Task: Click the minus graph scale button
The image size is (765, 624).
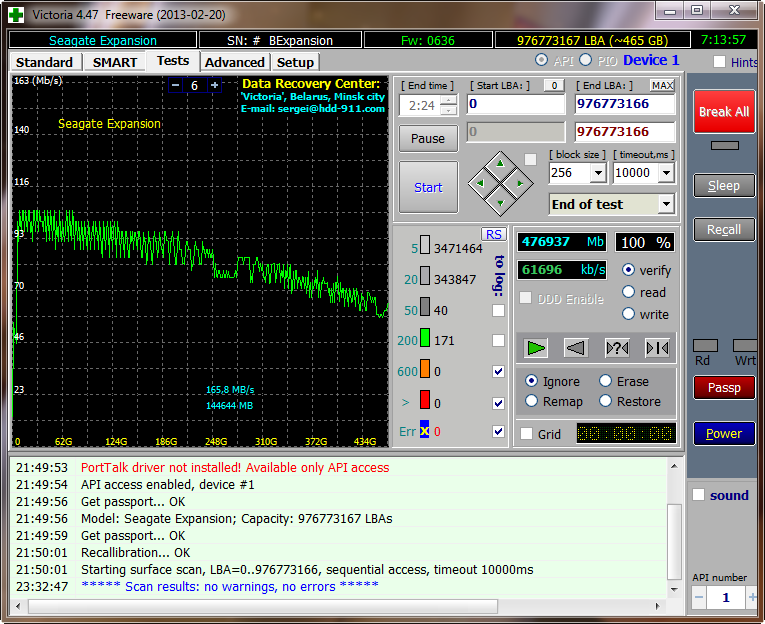Action: [x=176, y=85]
